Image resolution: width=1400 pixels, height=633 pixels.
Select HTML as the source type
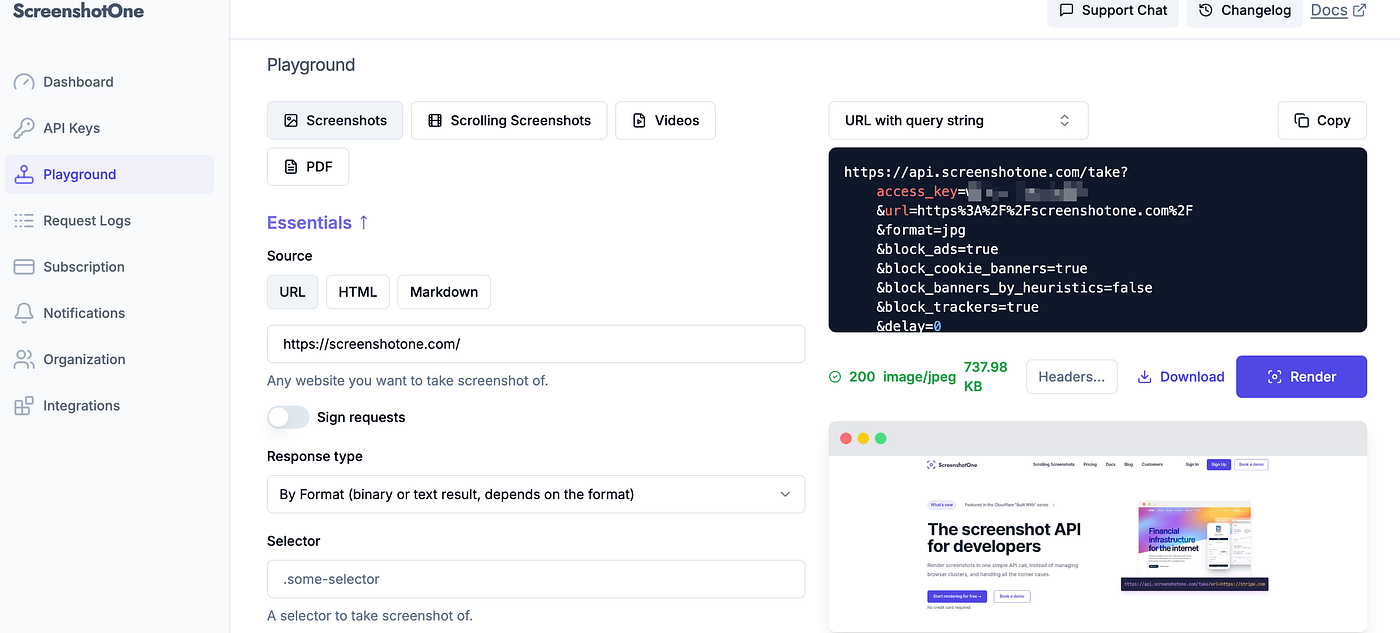pos(358,292)
